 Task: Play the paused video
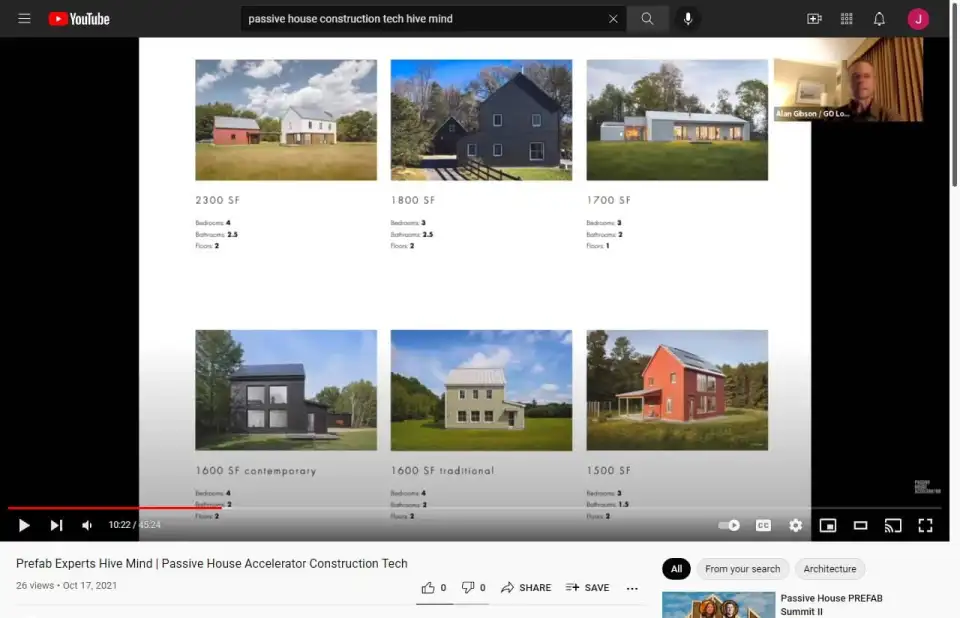(24, 525)
